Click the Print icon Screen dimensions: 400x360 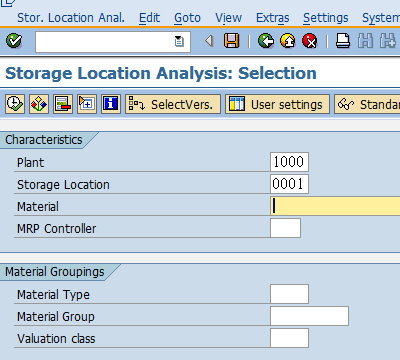coord(343,41)
